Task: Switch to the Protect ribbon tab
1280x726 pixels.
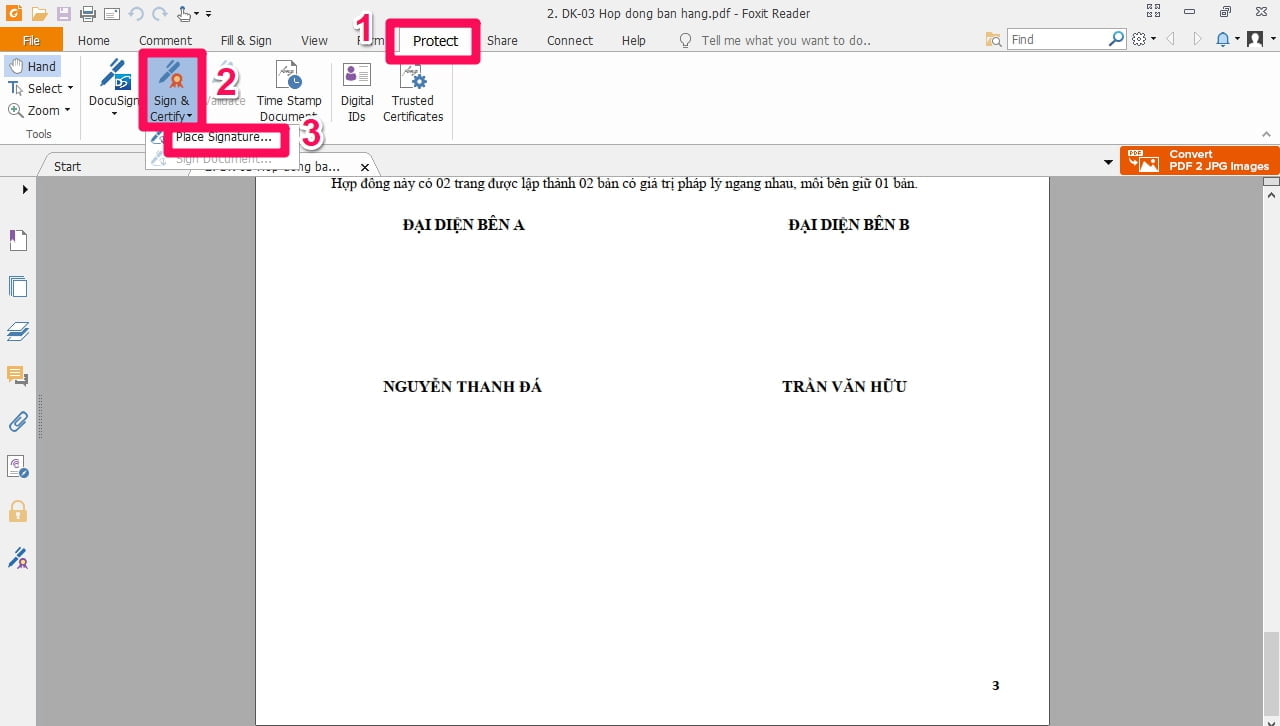Action: coord(435,40)
